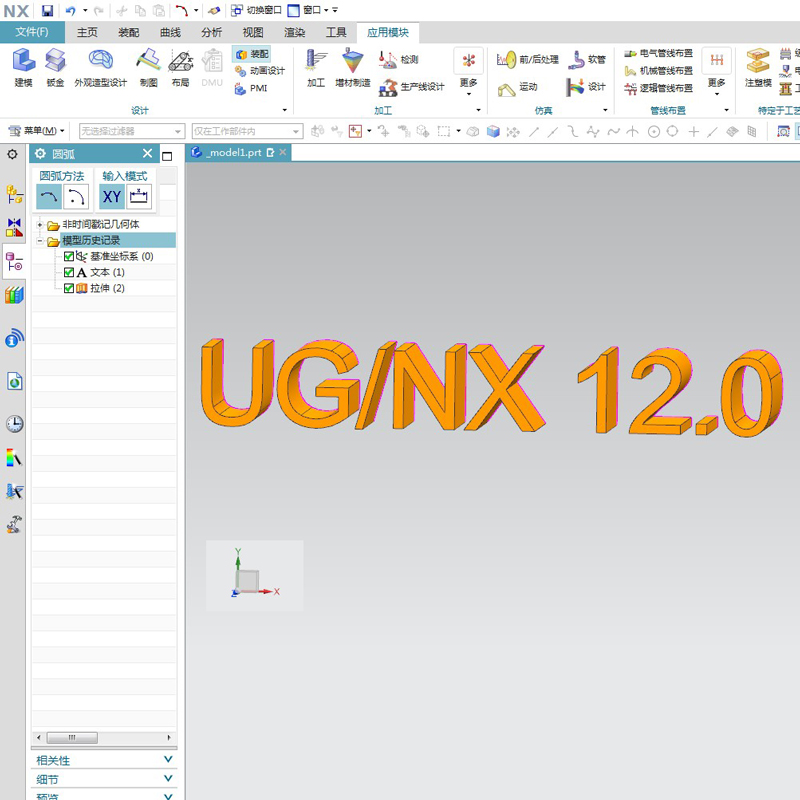Open the 布局 layout module
Image resolution: width=800 pixels, height=800 pixels.
point(181,68)
